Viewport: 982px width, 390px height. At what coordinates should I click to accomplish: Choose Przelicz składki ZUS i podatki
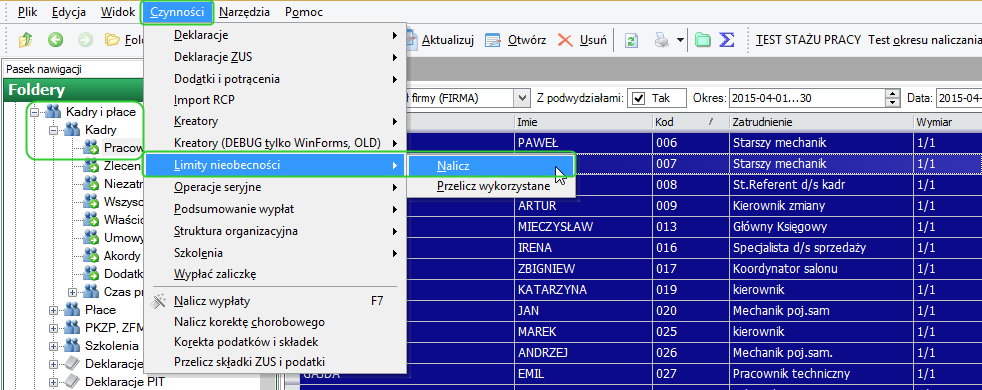click(276, 362)
